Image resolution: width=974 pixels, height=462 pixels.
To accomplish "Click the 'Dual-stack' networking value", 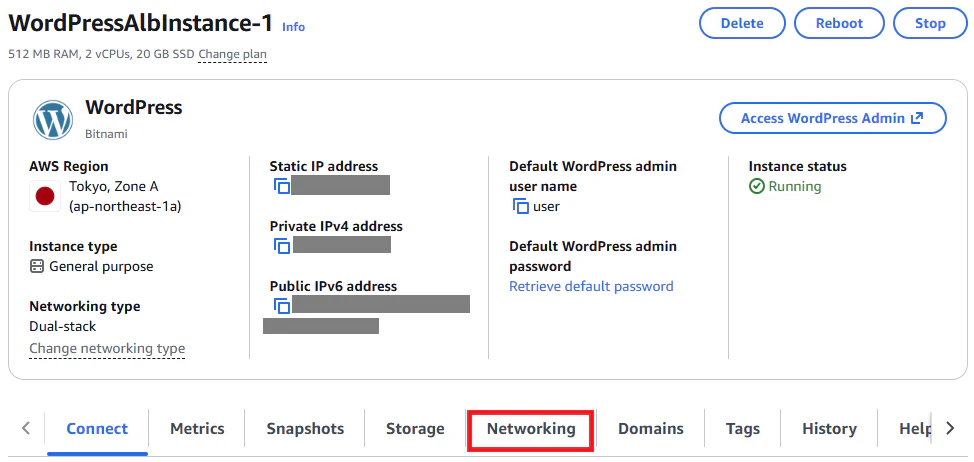I will (x=63, y=326).
